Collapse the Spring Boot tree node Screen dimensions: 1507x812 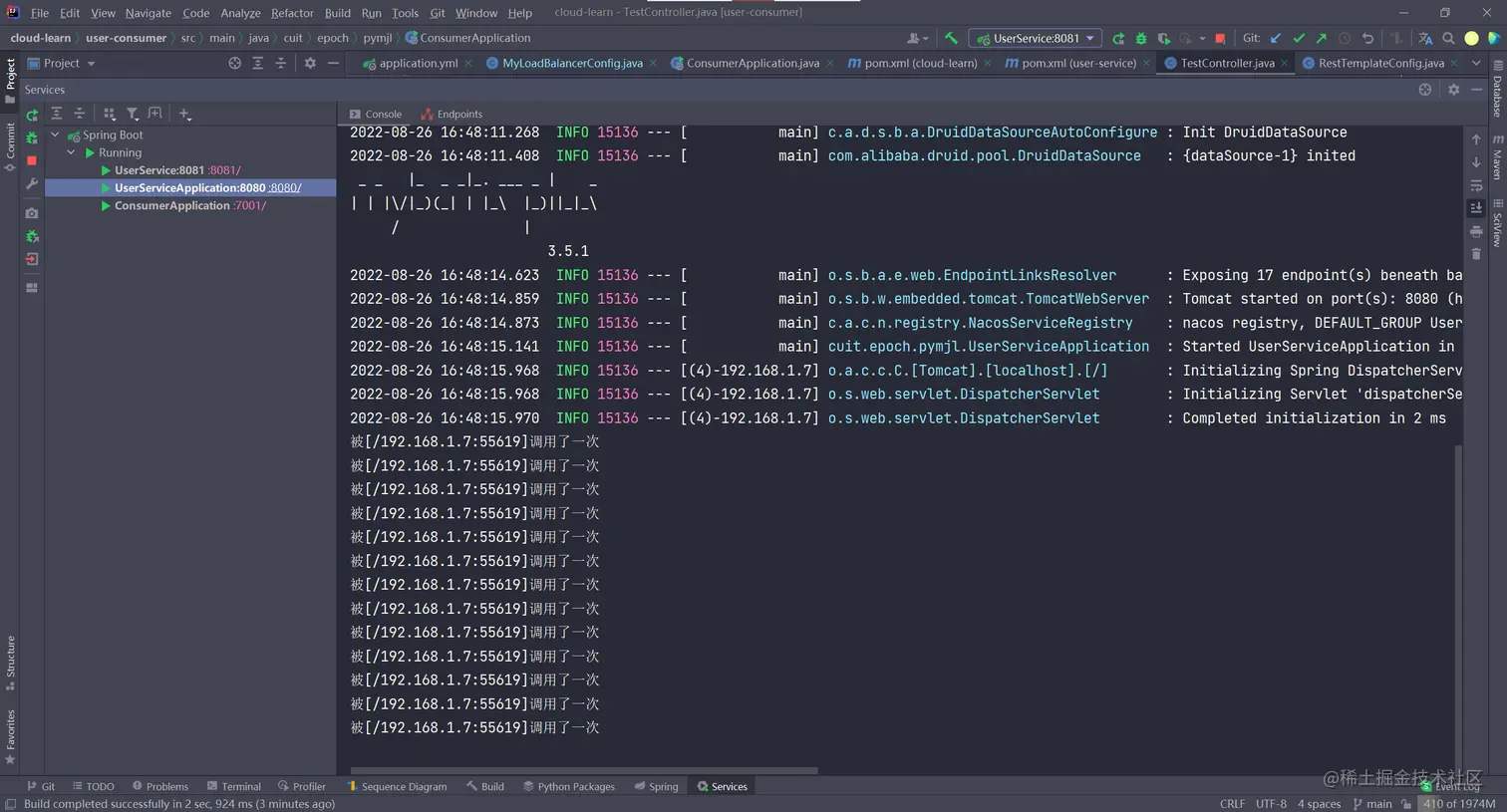coord(55,135)
